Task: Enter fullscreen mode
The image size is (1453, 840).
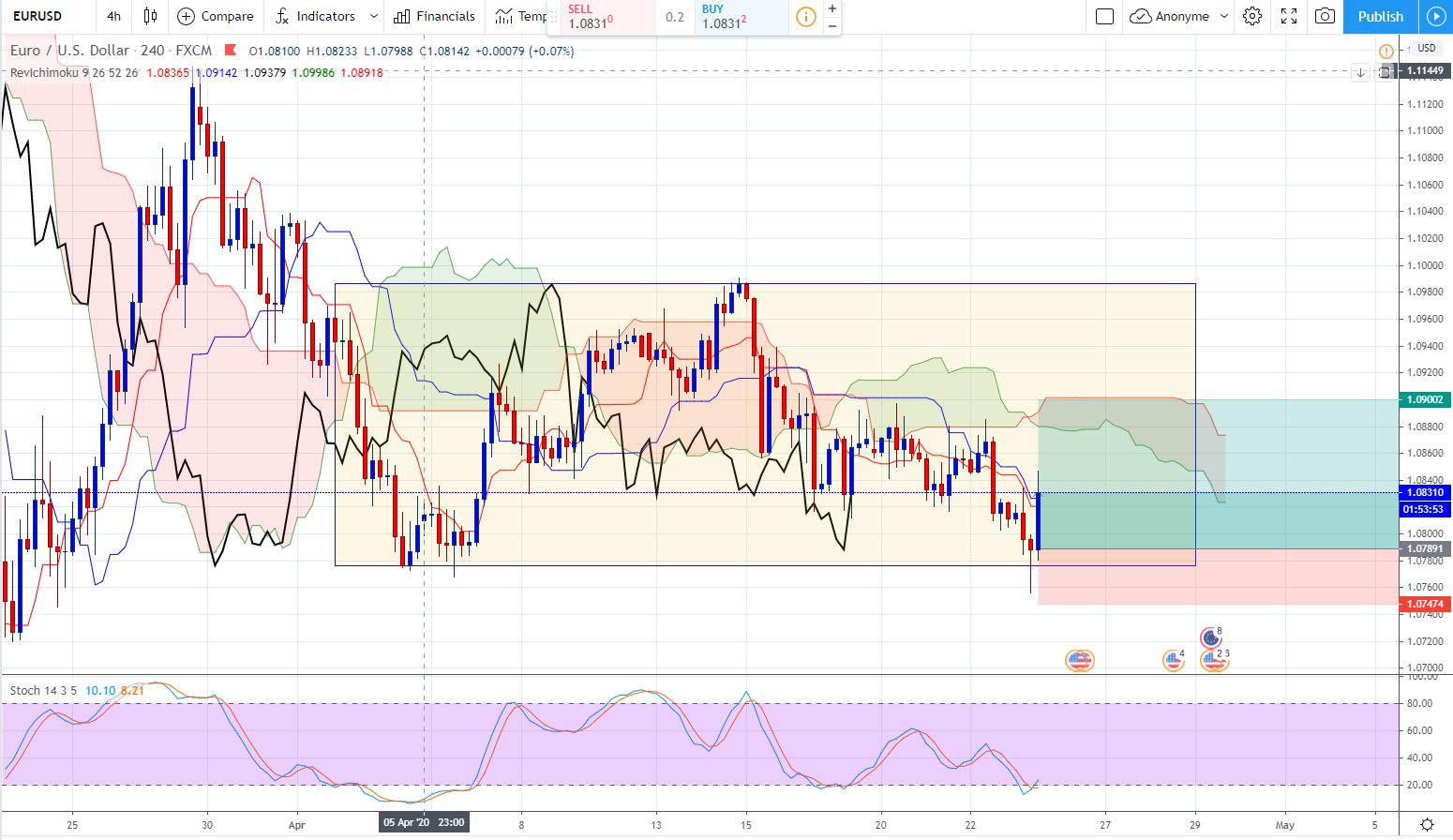Action: (x=1289, y=16)
